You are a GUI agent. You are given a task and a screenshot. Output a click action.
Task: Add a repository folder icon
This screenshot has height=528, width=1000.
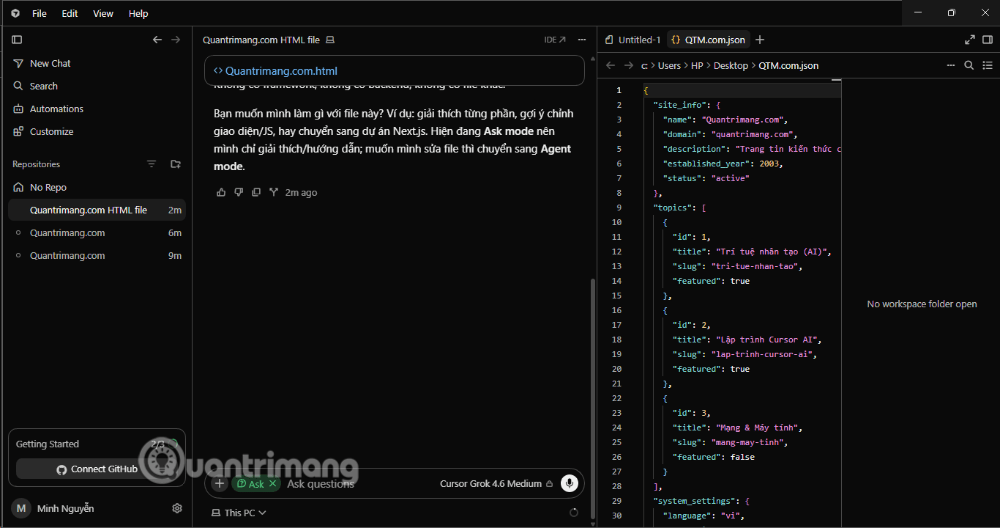(175, 164)
